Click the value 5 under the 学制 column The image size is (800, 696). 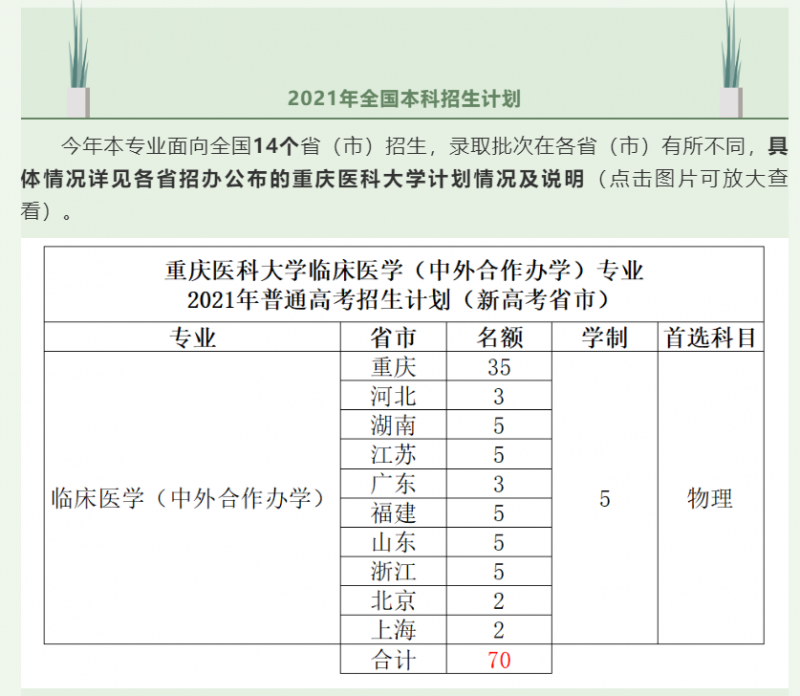point(605,498)
